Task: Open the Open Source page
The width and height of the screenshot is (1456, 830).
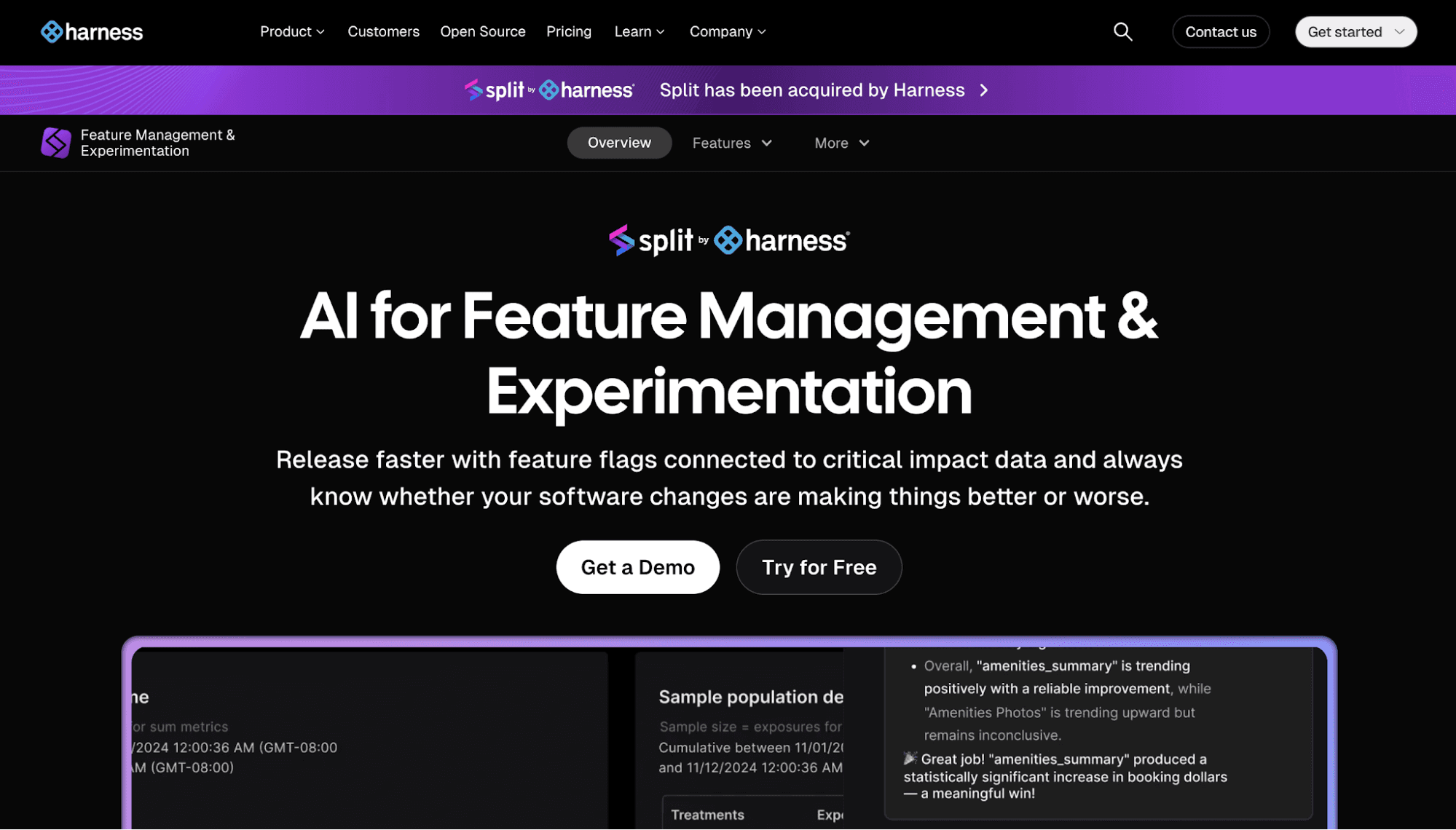Action: tap(483, 32)
